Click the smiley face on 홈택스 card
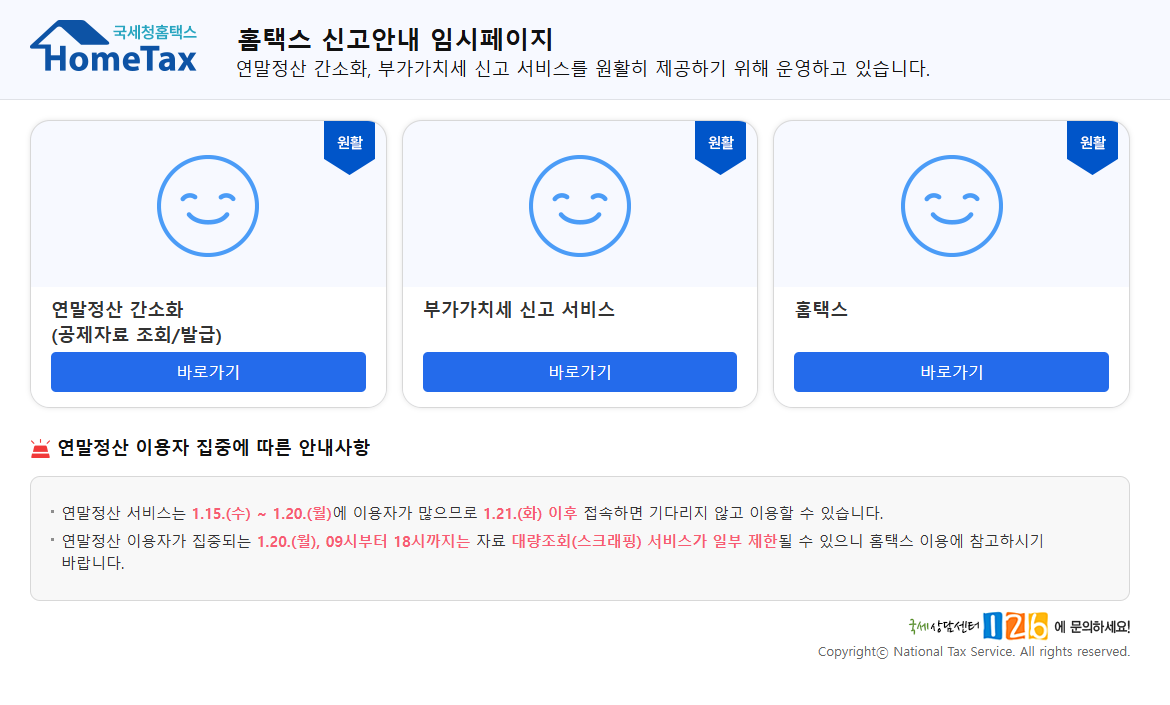The image size is (1170, 705). (951, 205)
